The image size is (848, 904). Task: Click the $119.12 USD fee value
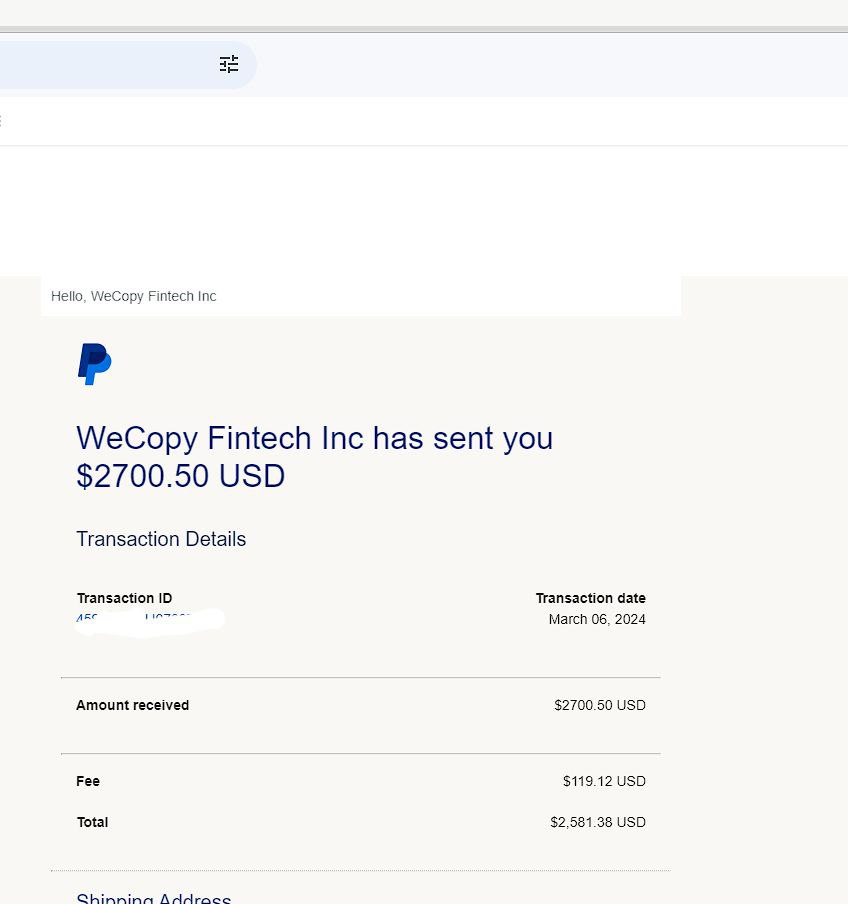point(604,781)
